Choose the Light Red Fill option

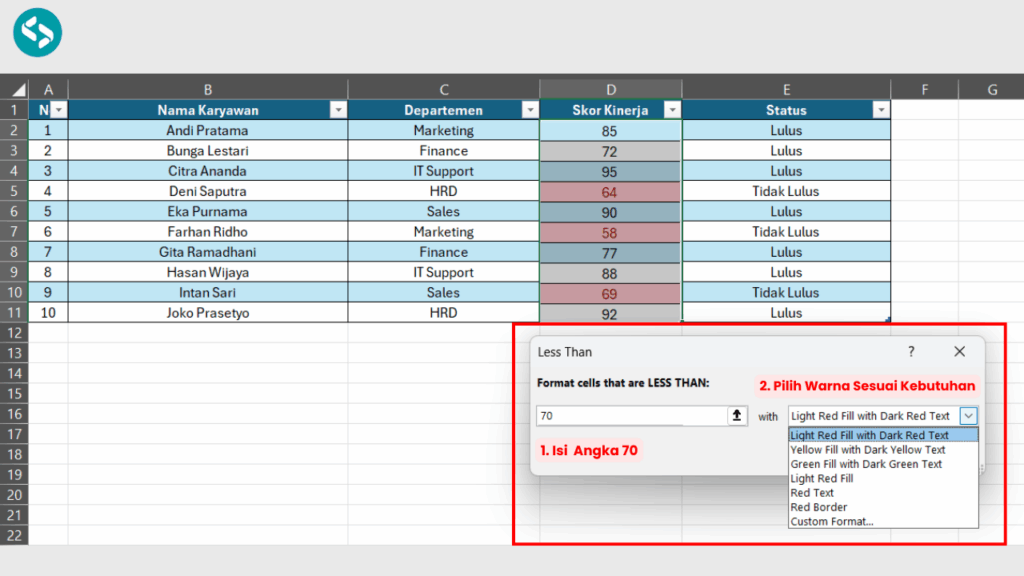(x=822, y=479)
